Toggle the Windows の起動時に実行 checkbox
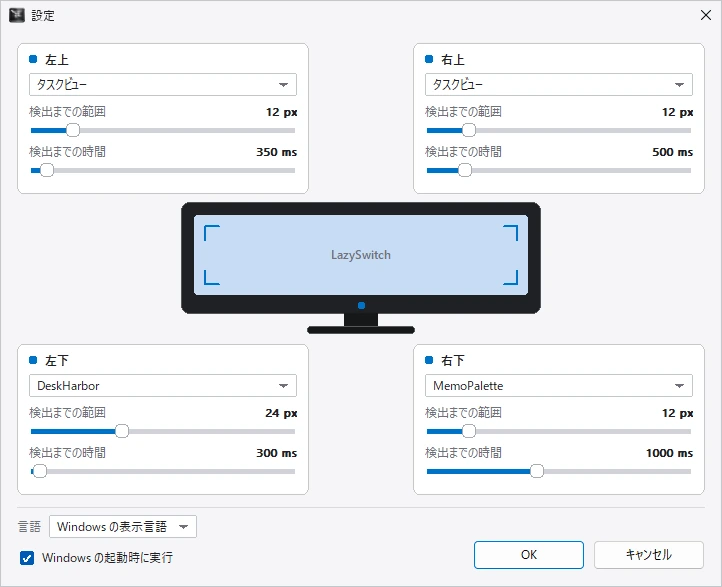This screenshot has width=722, height=587. pyautogui.click(x=27, y=558)
